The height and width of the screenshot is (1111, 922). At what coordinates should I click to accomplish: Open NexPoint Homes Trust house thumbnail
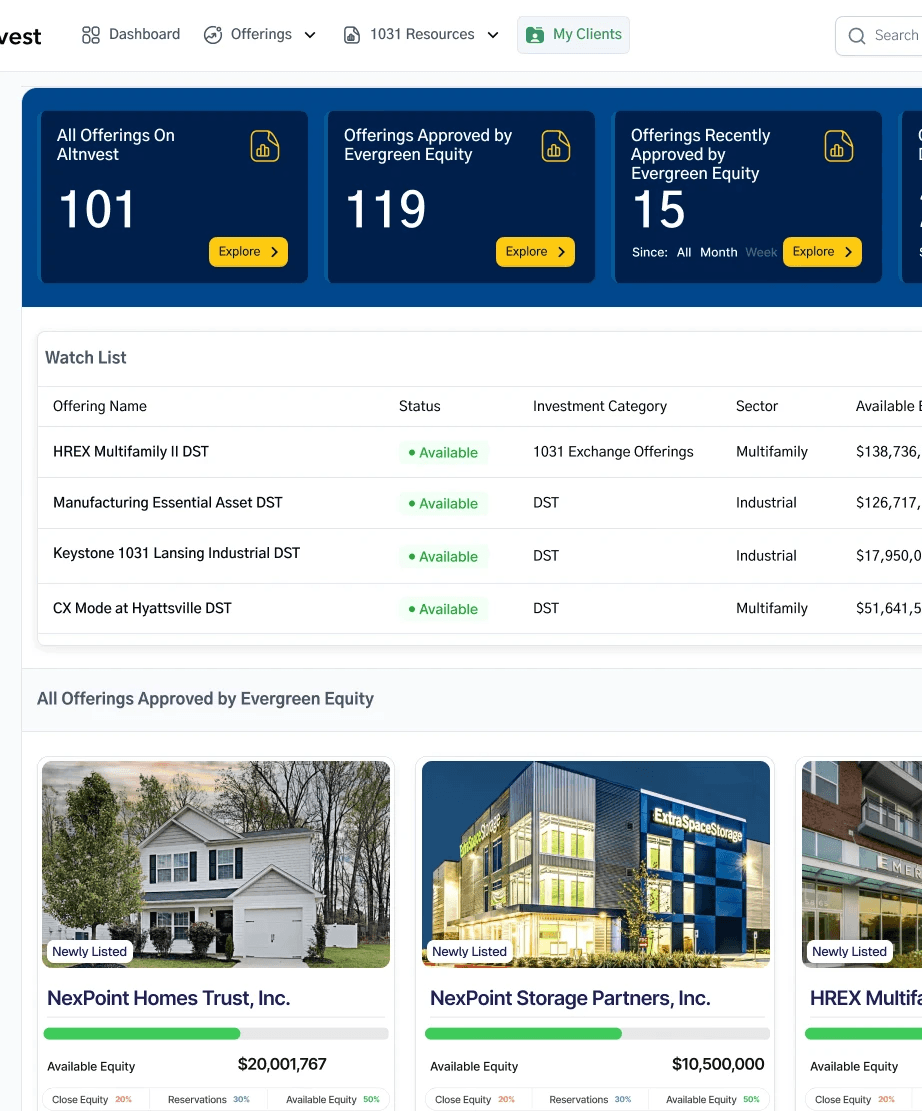point(216,864)
